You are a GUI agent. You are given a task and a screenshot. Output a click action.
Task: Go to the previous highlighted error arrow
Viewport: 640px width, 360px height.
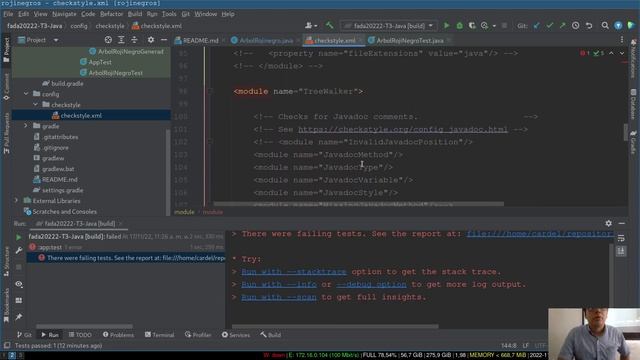[611, 53]
